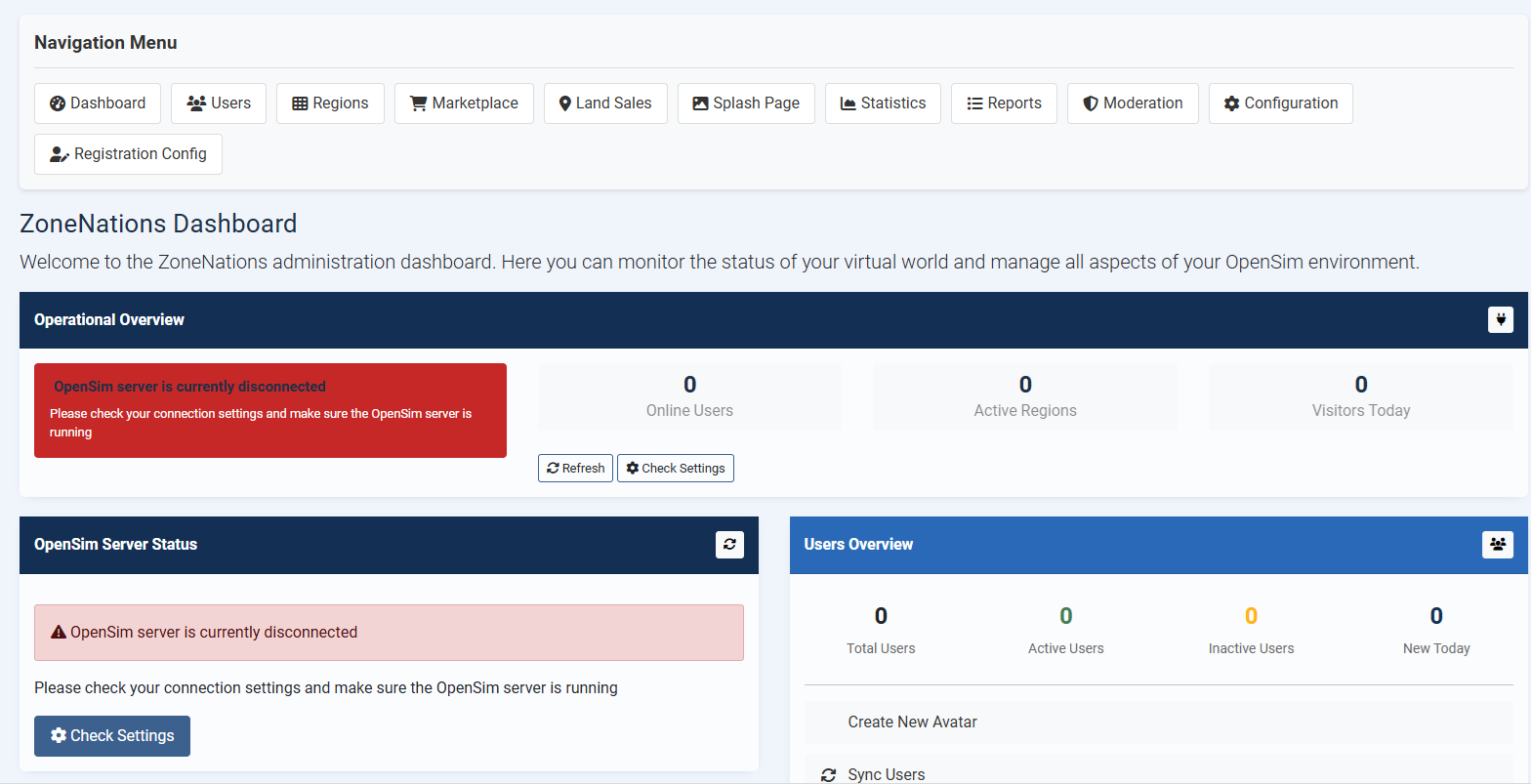Select the Create New Avatar action
Viewport: 1531px width, 784px height.
tap(1158, 722)
